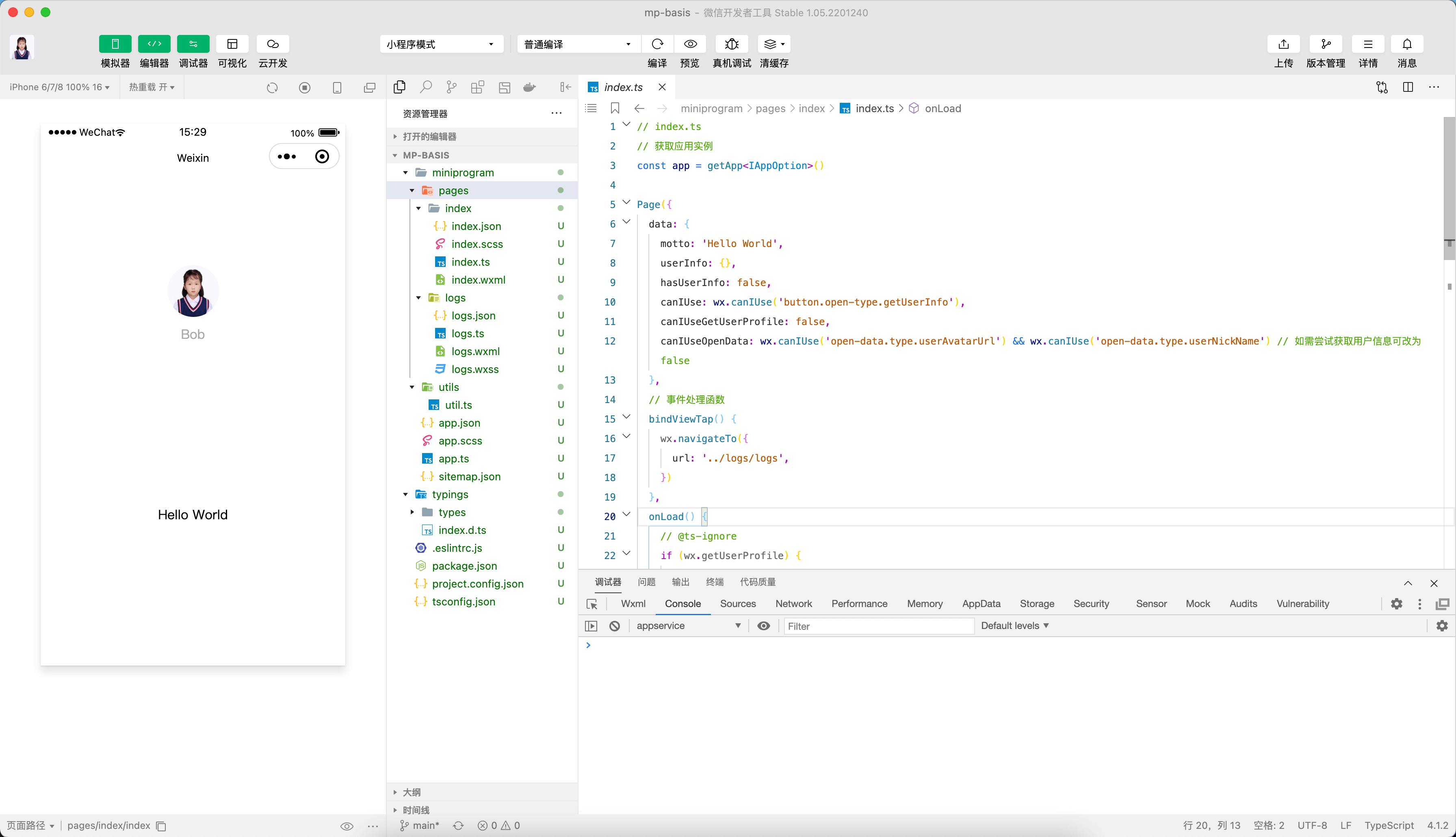Viewport: 1456px width, 837px height.
Task: Open the 可视化 visual editor
Action: point(232,44)
